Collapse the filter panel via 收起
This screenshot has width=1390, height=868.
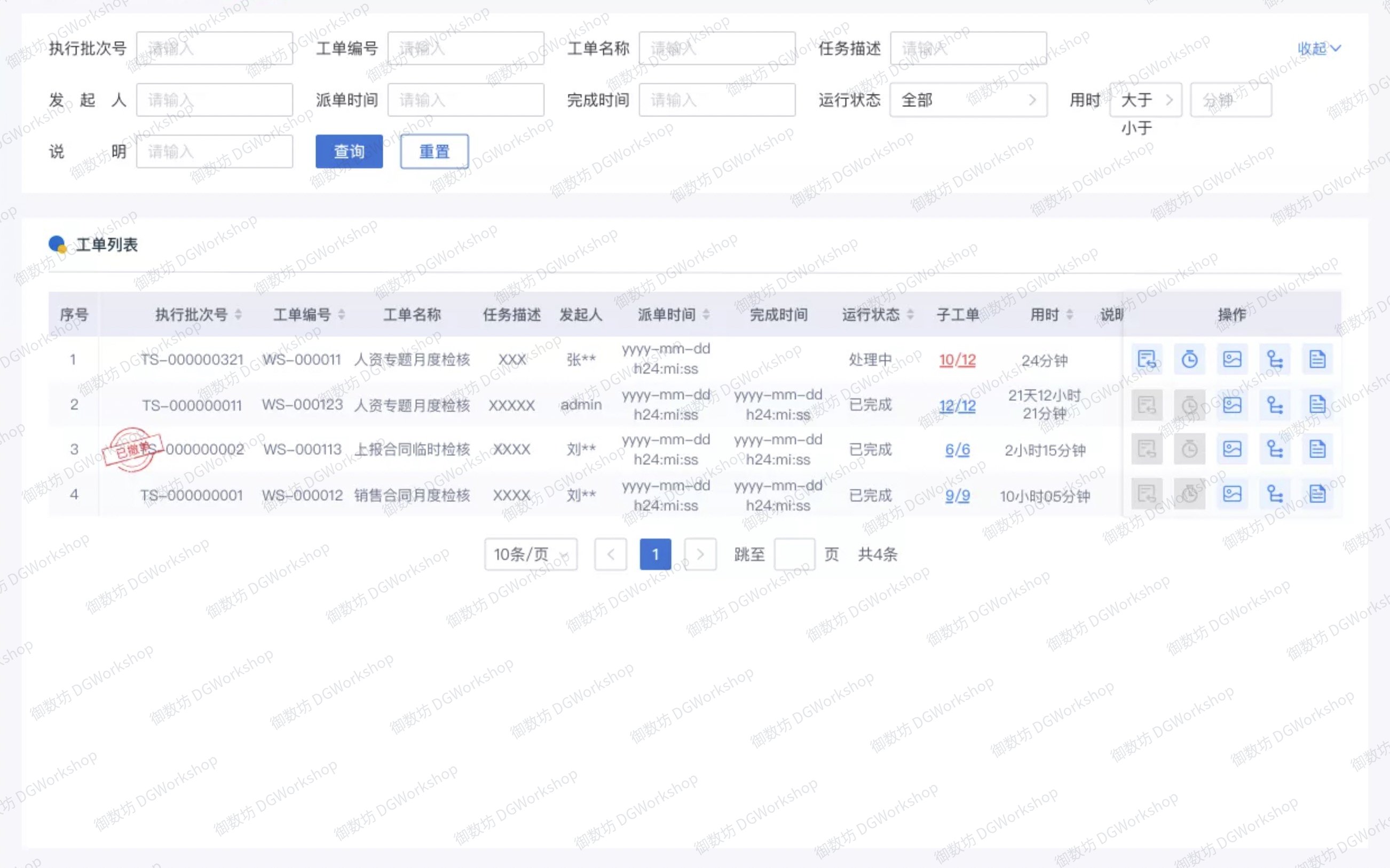click(1319, 49)
